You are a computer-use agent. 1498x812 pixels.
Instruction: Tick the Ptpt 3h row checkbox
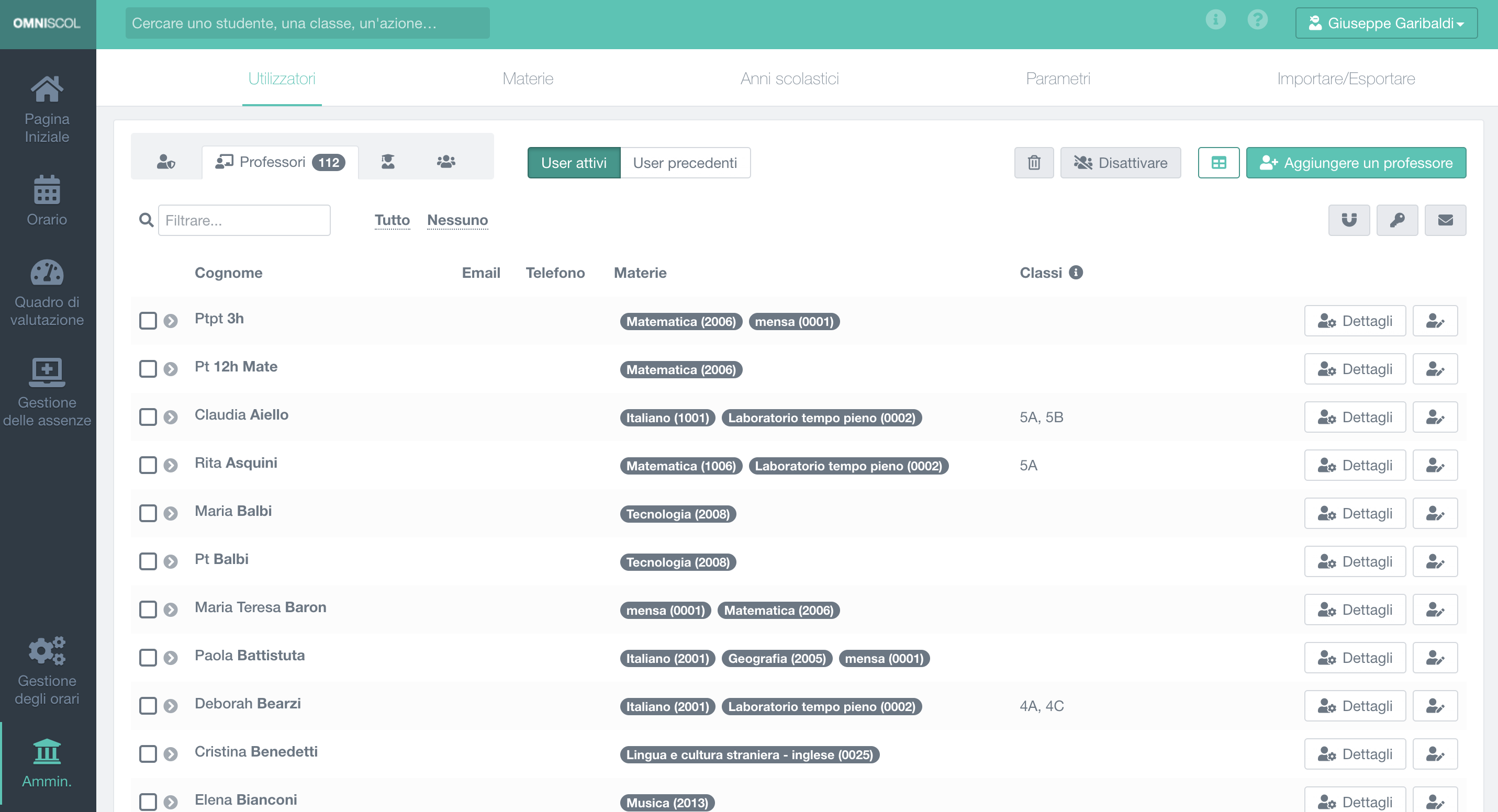pyautogui.click(x=148, y=321)
